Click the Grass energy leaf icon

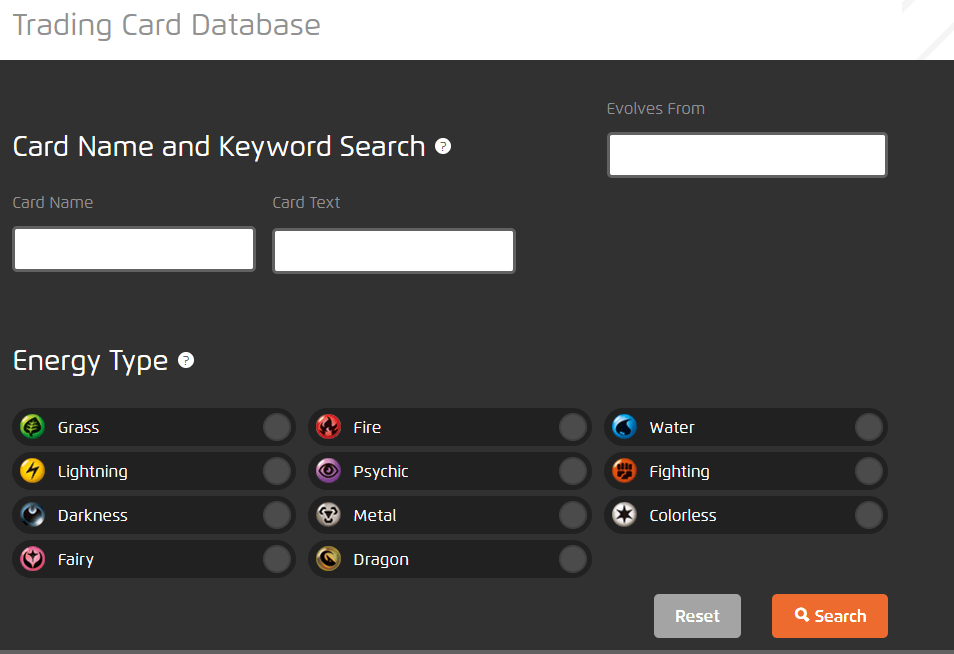(x=32, y=427)
